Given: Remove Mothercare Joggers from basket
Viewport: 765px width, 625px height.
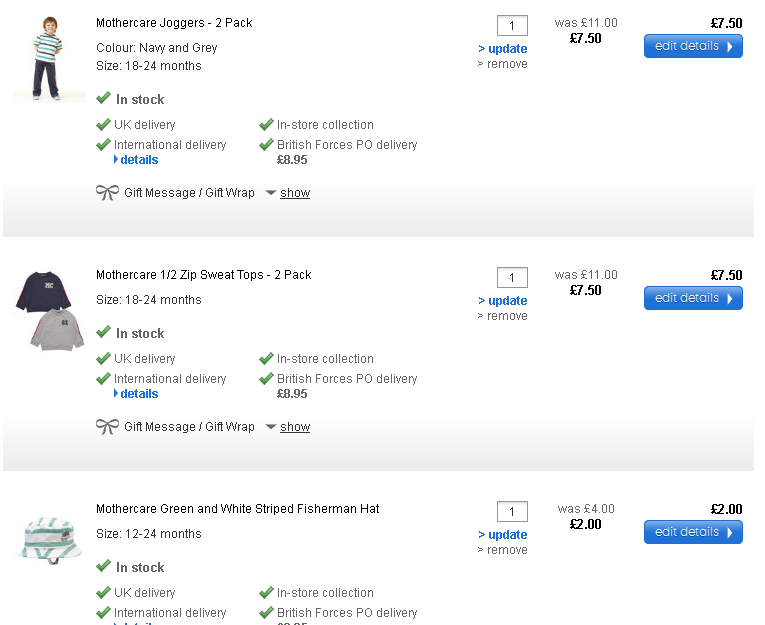Looking at the screenshot, I should click(506, 64).
